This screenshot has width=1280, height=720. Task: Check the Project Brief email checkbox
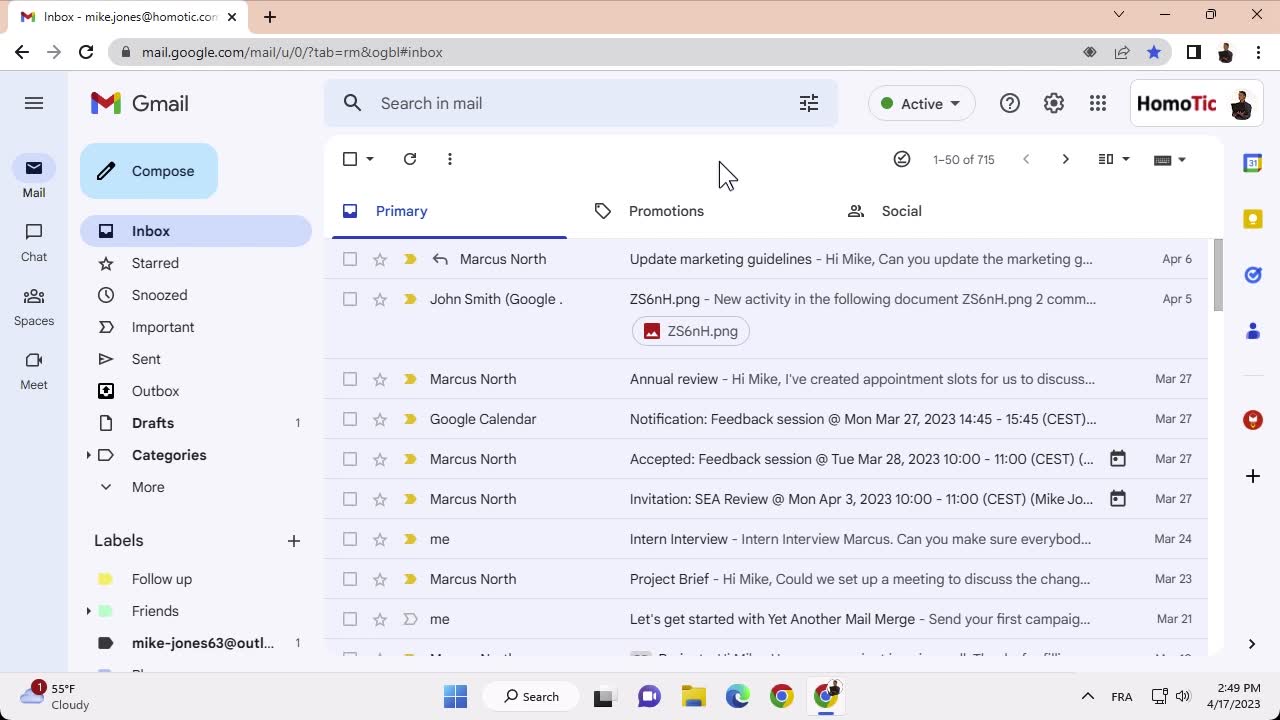coord(350,579)
